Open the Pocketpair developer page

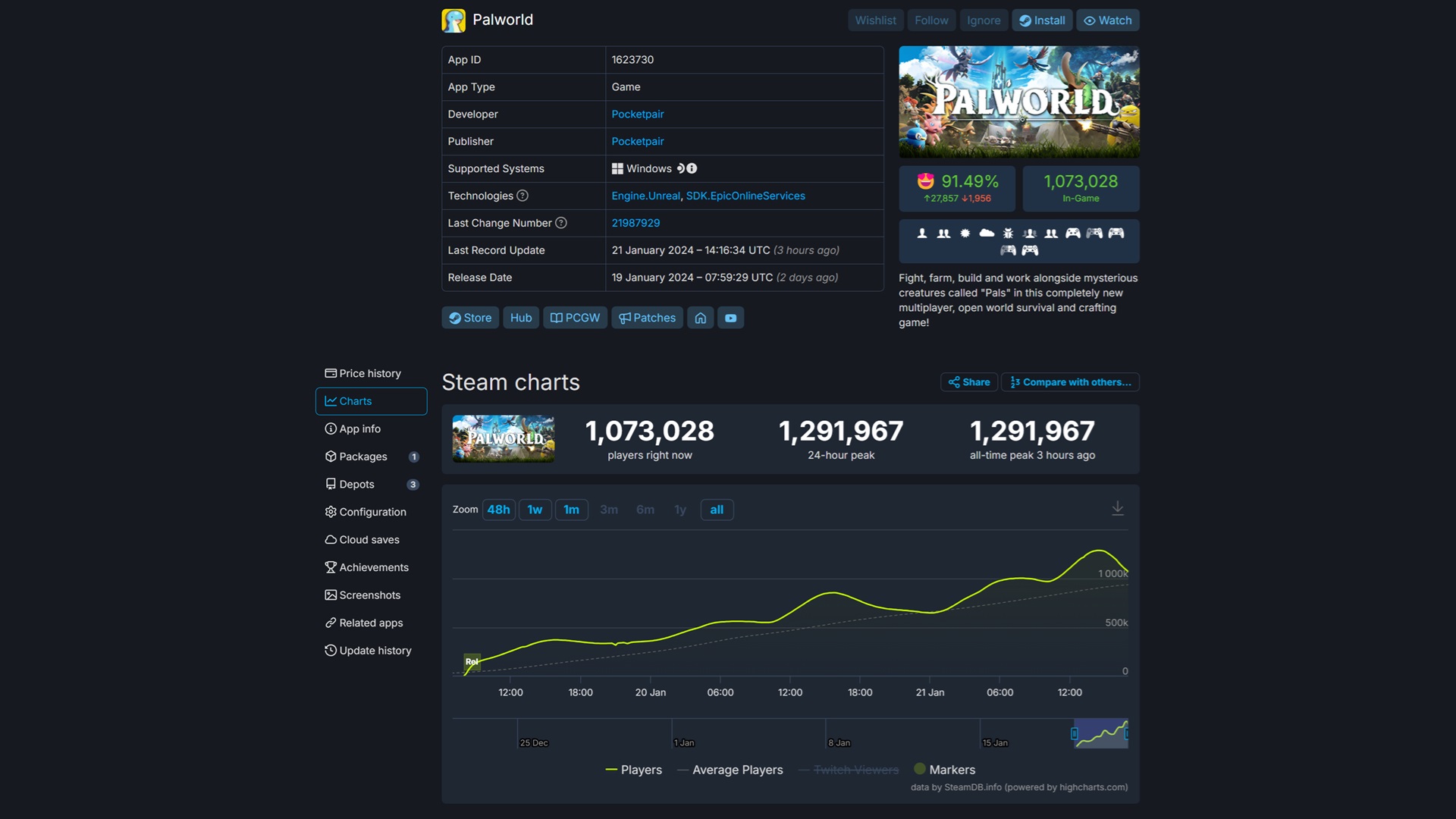tap(638, 114)
